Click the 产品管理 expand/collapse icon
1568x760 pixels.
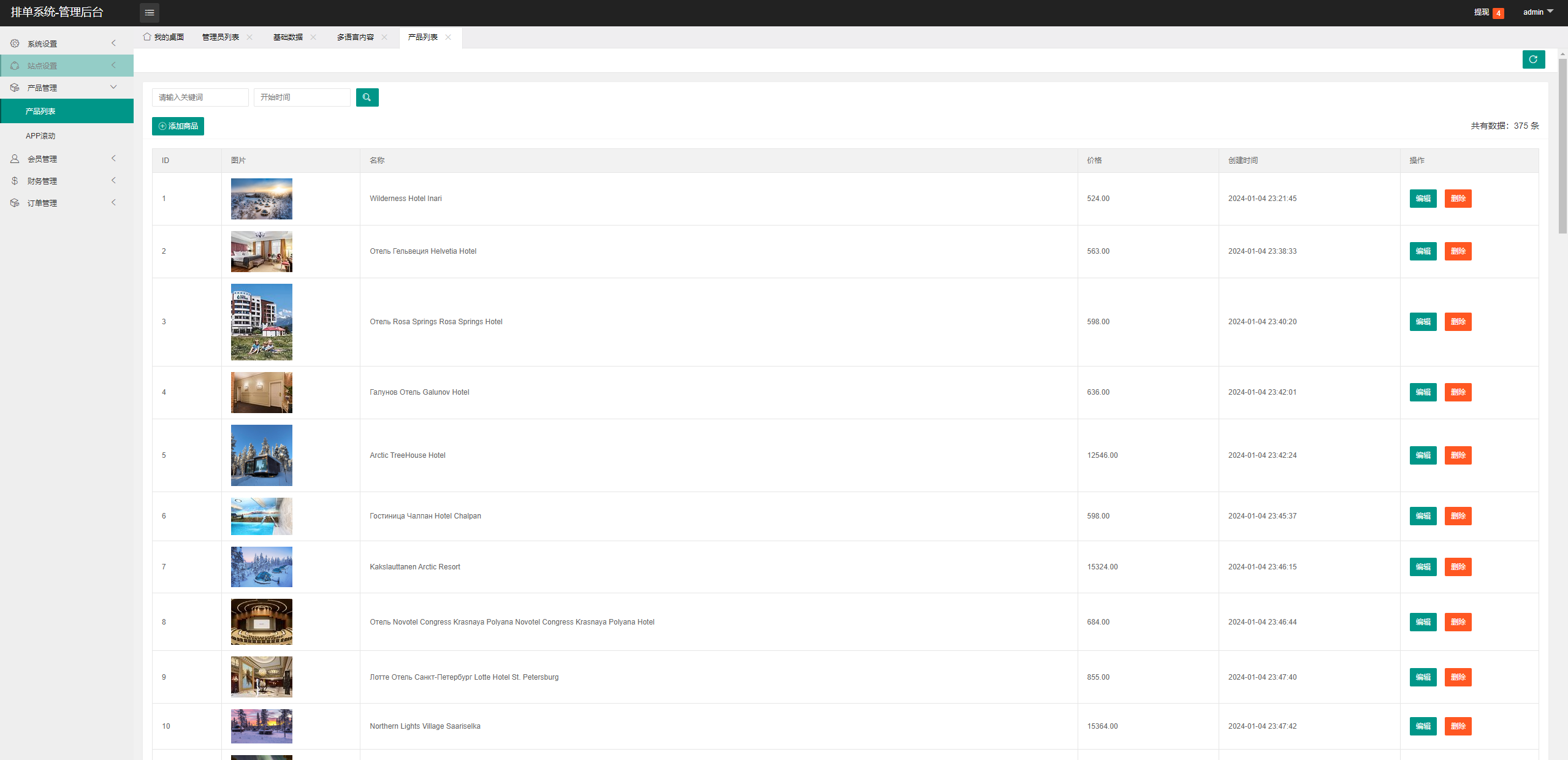point(113,87)
